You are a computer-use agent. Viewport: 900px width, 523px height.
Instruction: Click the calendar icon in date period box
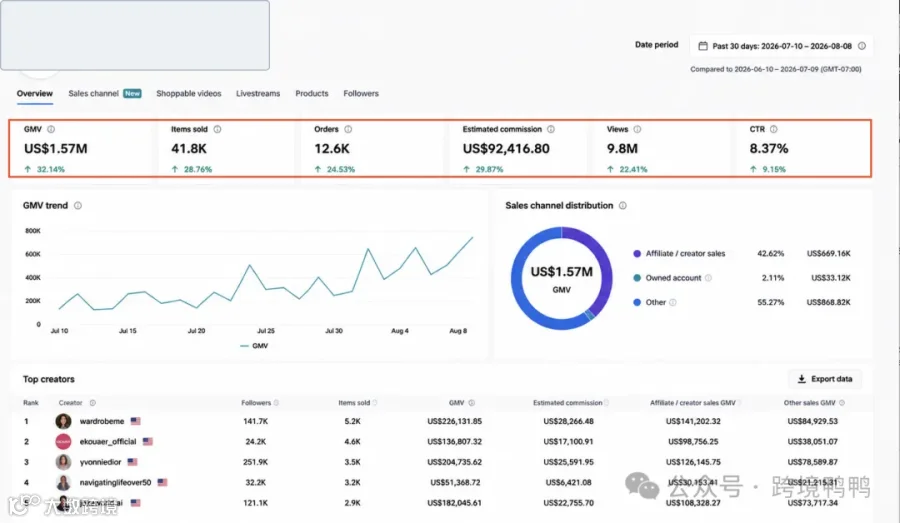click(x=703, y=46)
